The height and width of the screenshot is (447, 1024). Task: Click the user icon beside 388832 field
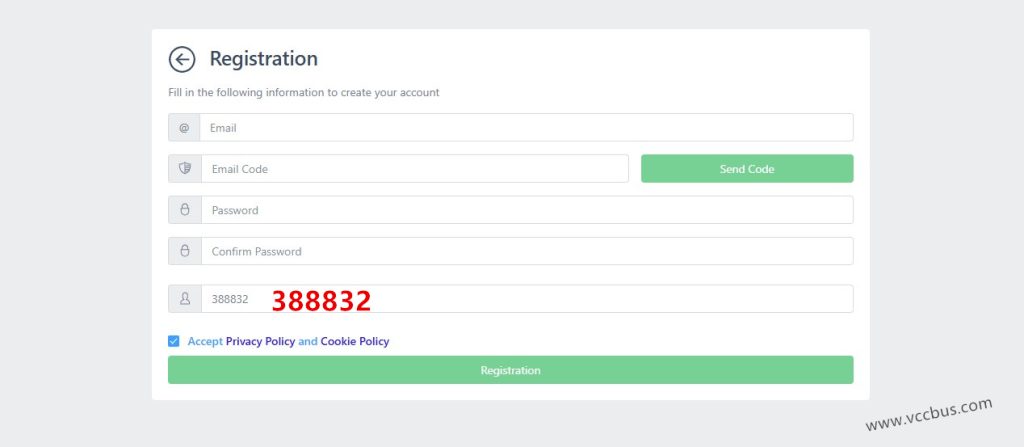pos(184,298)
